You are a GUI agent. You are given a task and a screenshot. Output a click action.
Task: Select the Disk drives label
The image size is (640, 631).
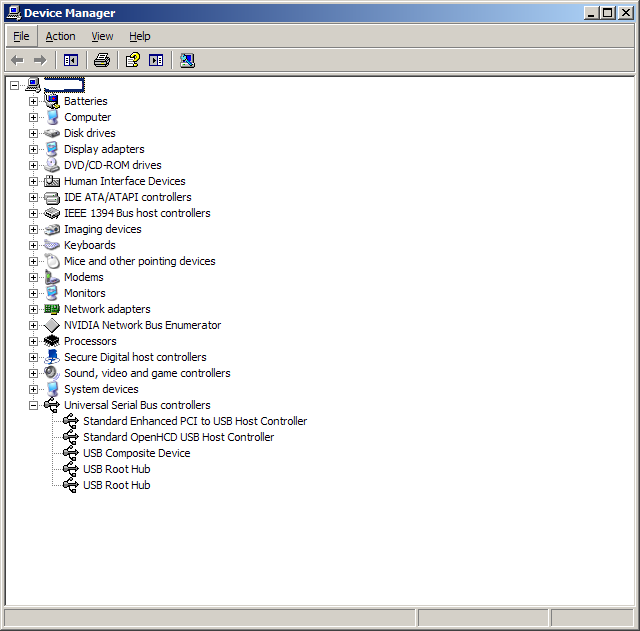click(x=90, y=133)
